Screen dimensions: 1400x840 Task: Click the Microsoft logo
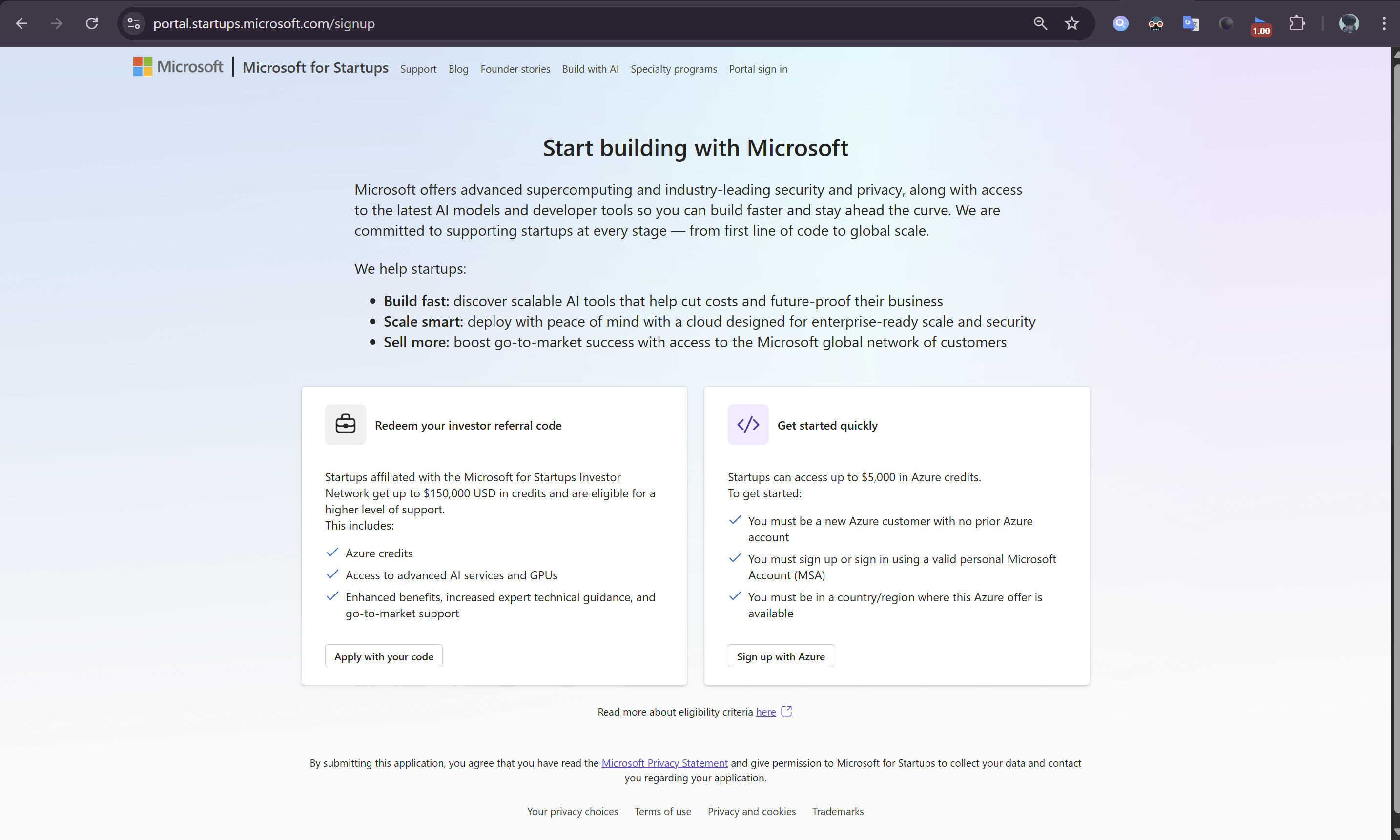click(x=178, y=67)
